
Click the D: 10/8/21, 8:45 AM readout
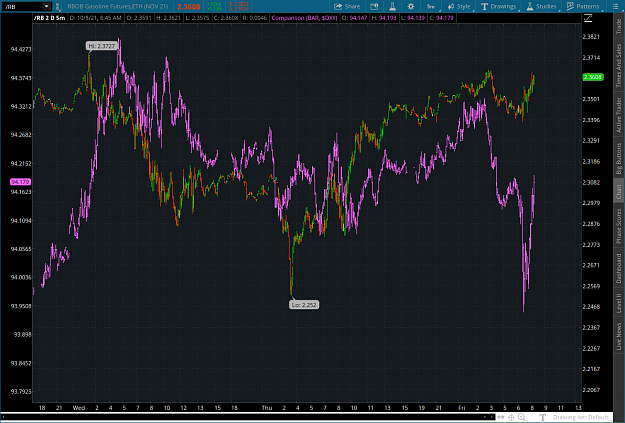(x=96, y=18)
